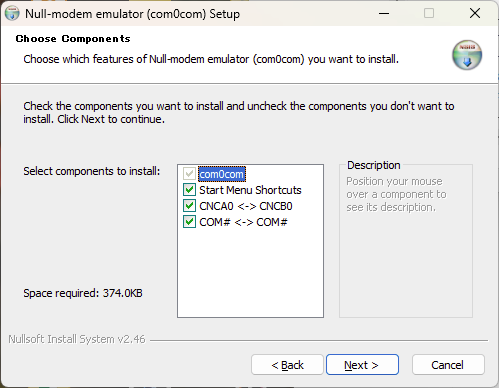
Task: Click the com0com installer icon in title bar
Action: coord(12,13)
